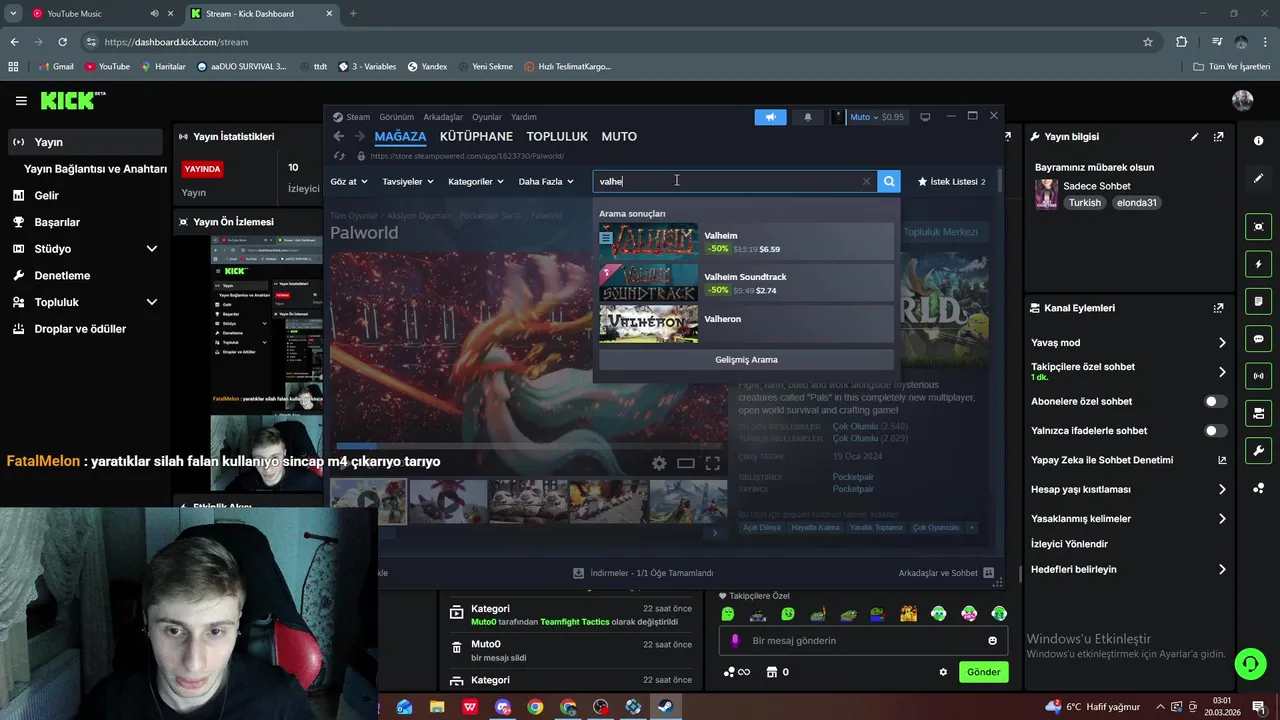1280x720 pixels.
Task: Open Palworld video player settings gear
Action: tap(659, 463)
